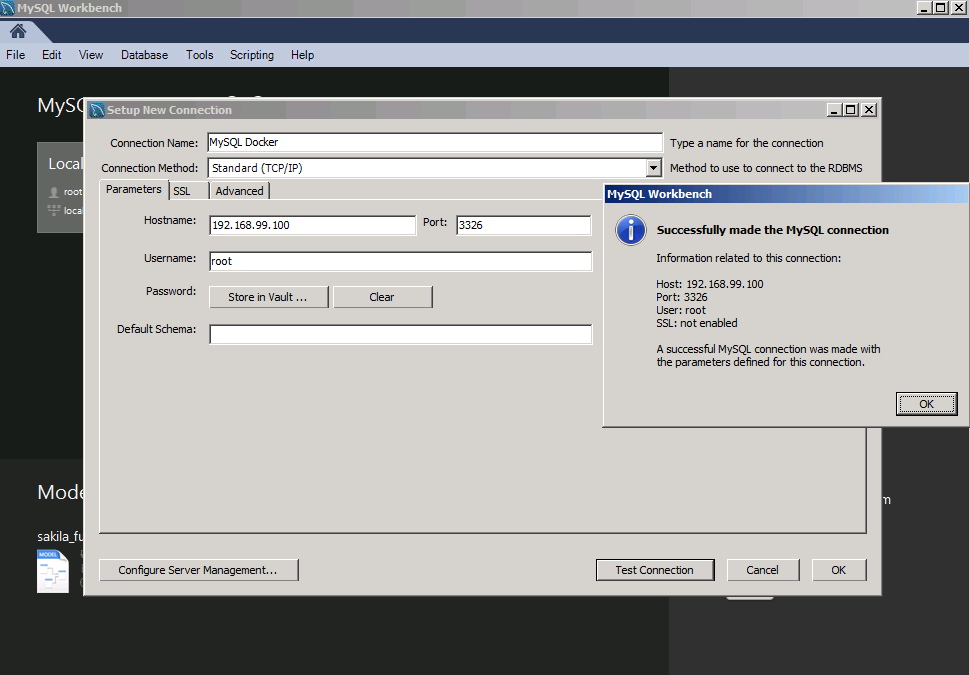970x675 pixels.
Task: Open Configure Server Management
Action: (x=199, y=570)
